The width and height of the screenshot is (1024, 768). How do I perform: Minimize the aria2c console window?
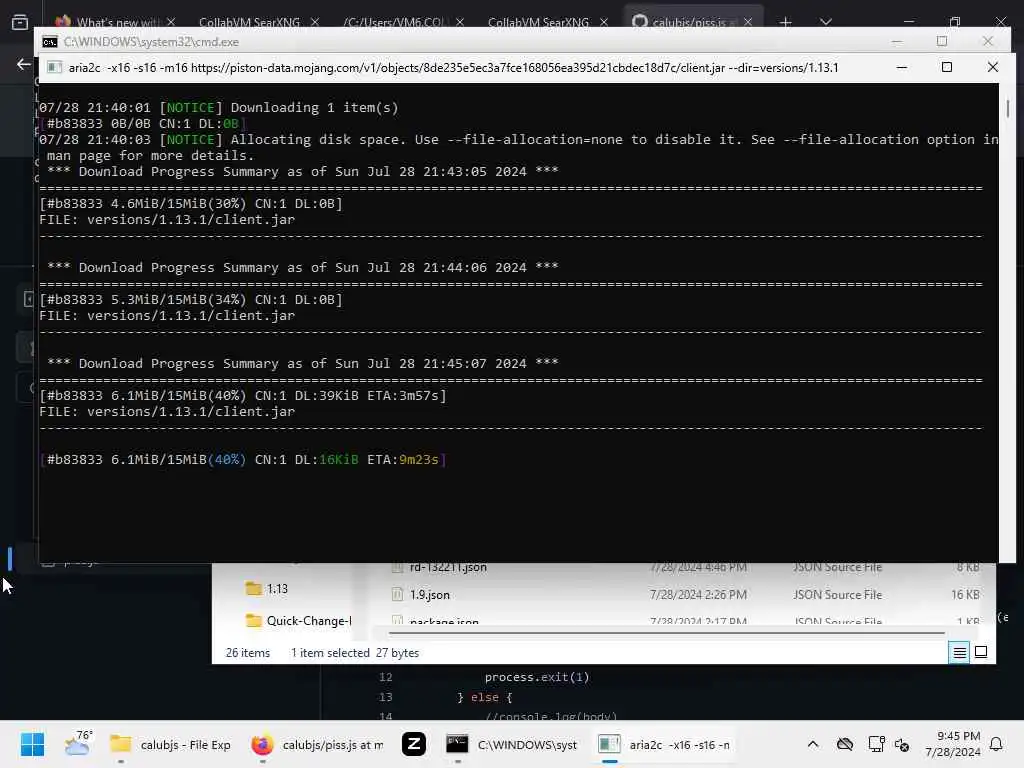pyautogui.click(x=901, y=67)
